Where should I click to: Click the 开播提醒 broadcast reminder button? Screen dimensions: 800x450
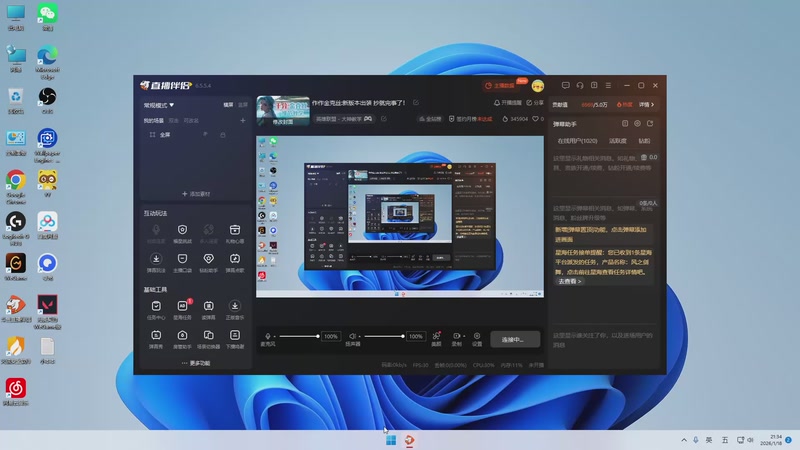508,103
